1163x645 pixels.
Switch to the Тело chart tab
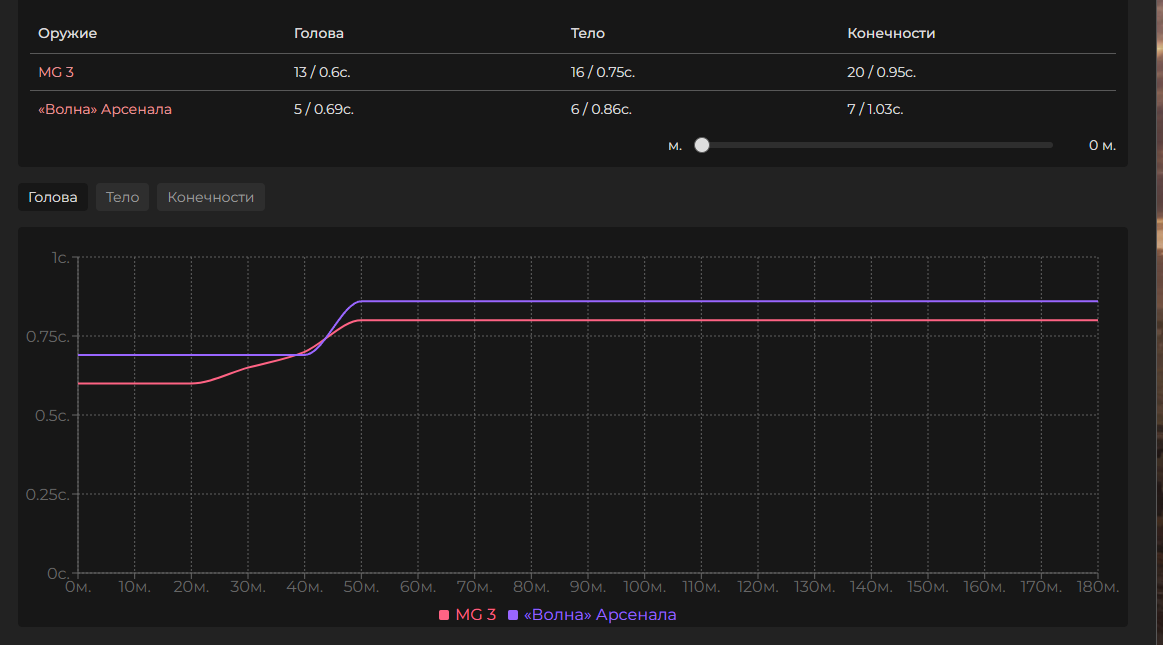point(122,197)
